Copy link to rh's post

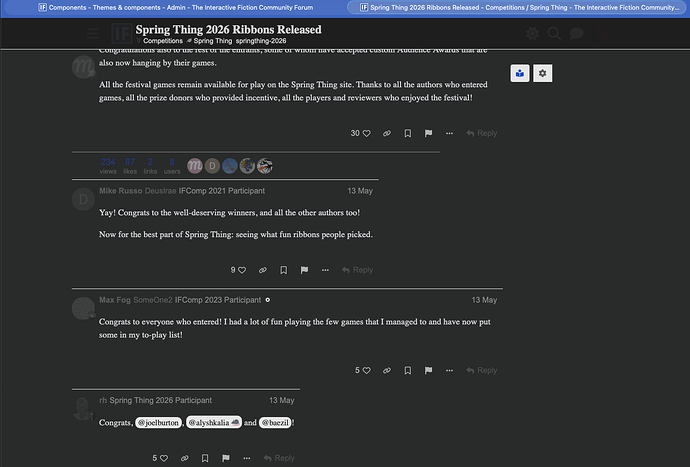click(x=185, y=458)
